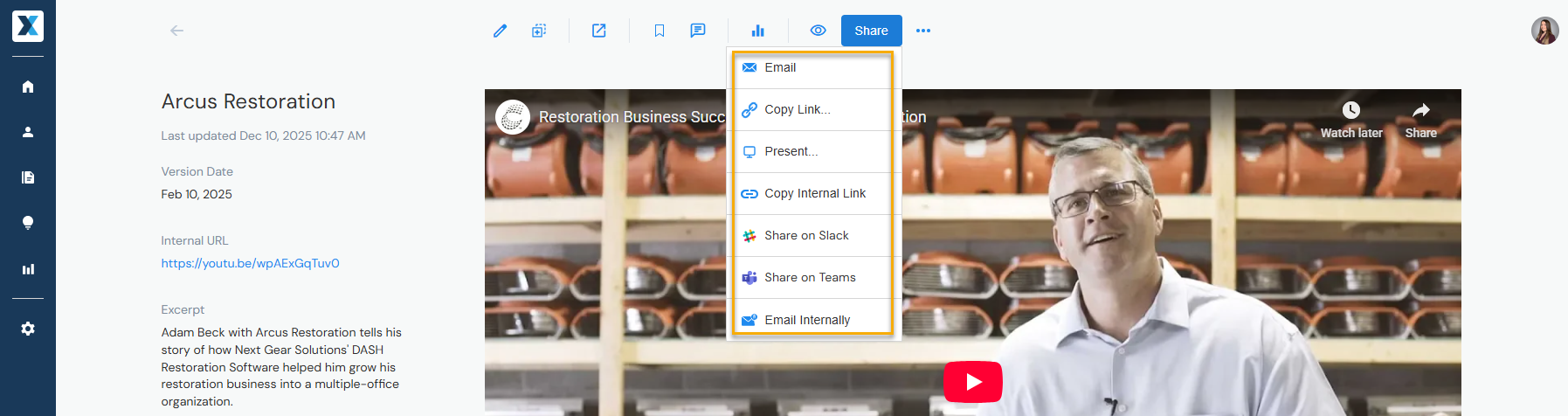Click the excerpt paragraph about Adam Beck

(281, 367)
